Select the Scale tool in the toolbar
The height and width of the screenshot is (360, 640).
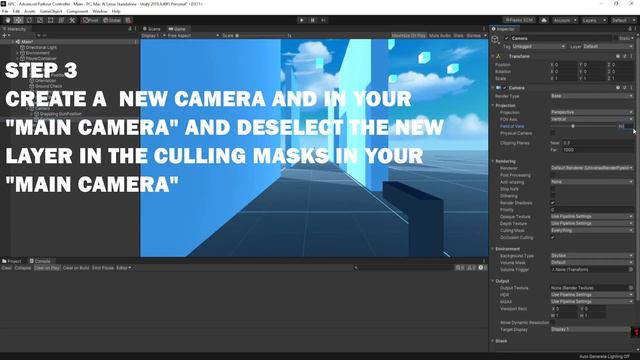[40, 20]
